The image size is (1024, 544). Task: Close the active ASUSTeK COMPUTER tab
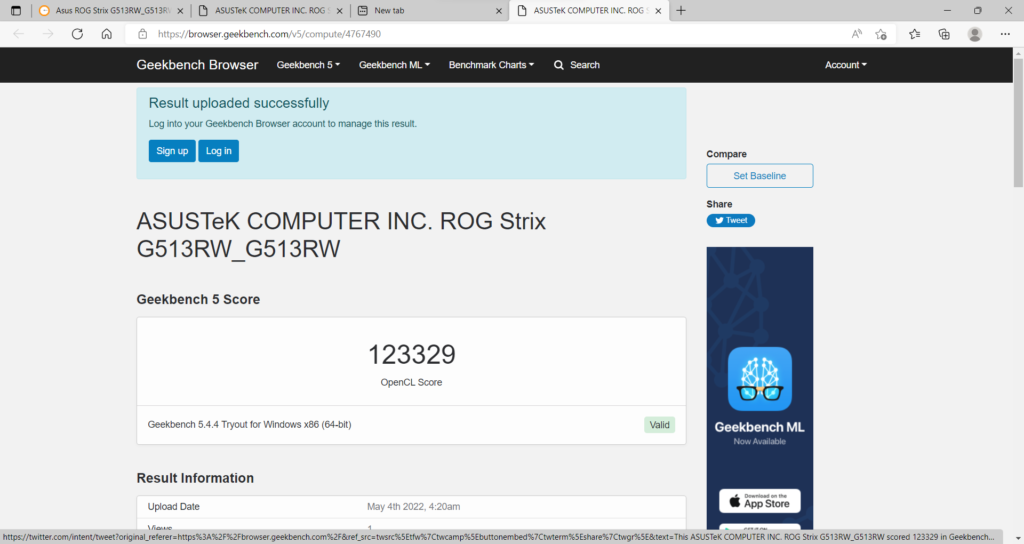(658, 11)
